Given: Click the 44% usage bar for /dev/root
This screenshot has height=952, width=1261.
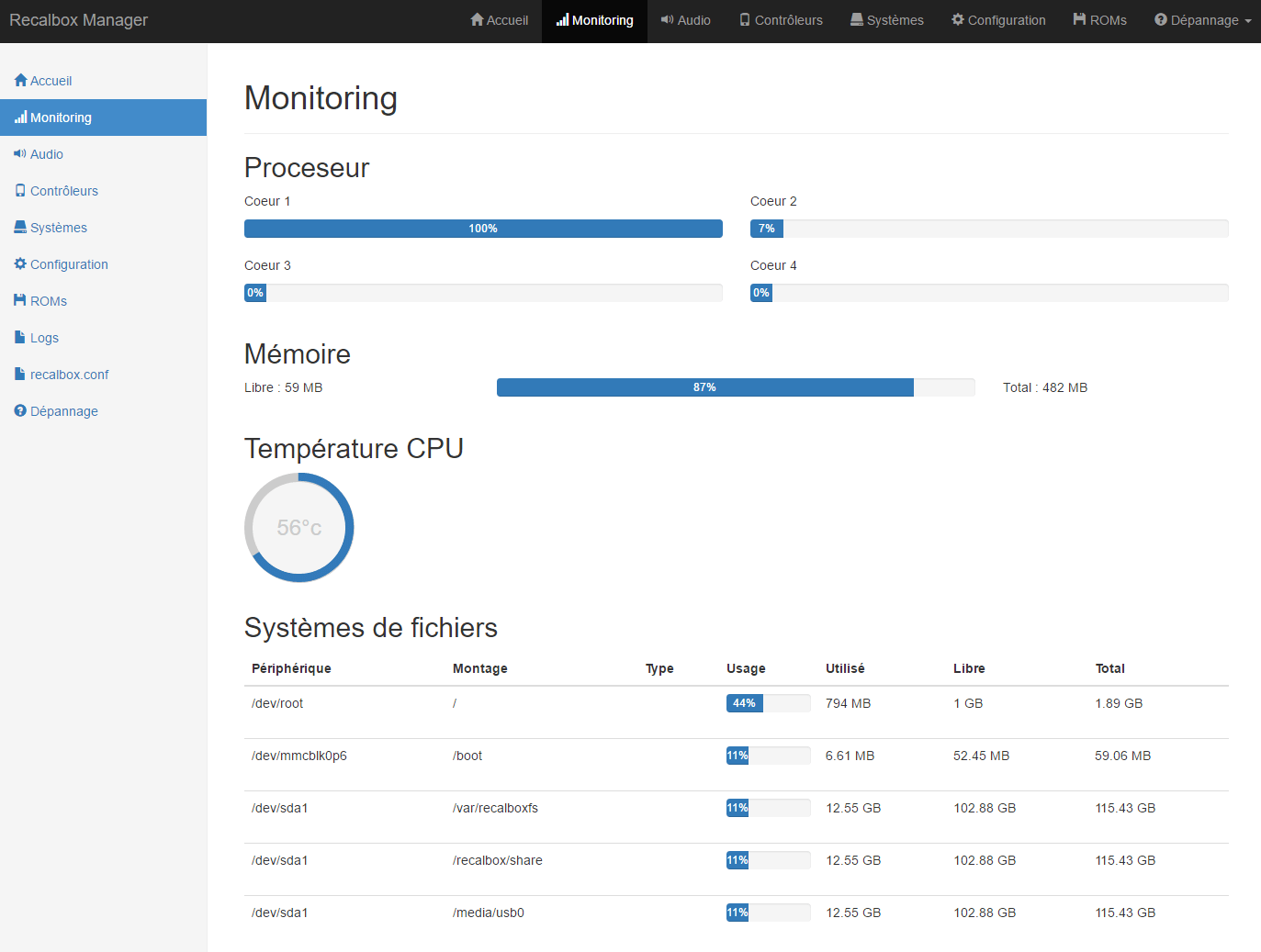Looking at the screenshot, I should pos(768,703).
